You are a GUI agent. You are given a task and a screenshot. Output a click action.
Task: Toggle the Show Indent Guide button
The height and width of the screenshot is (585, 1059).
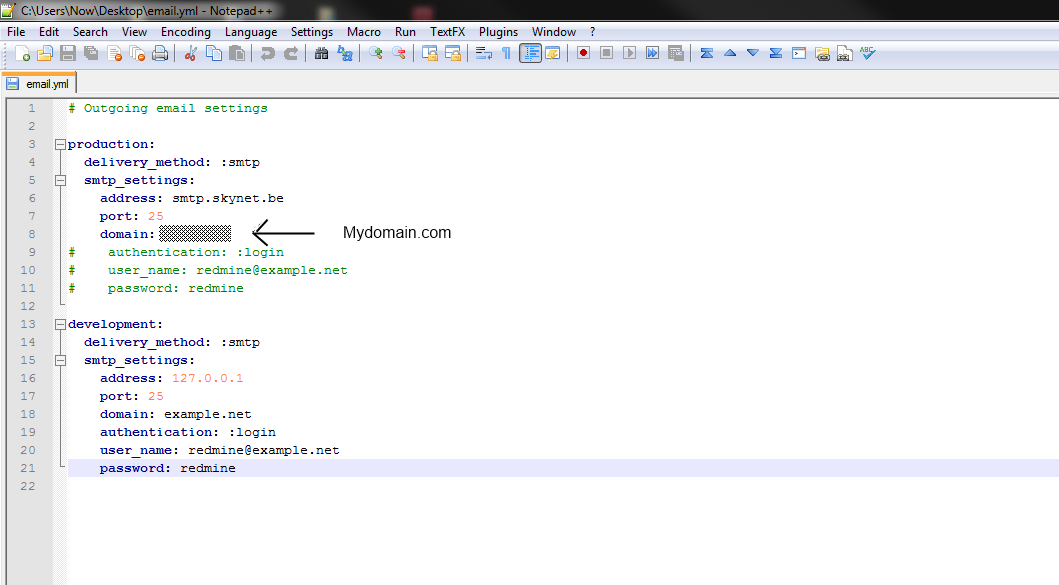coord(529,53)
